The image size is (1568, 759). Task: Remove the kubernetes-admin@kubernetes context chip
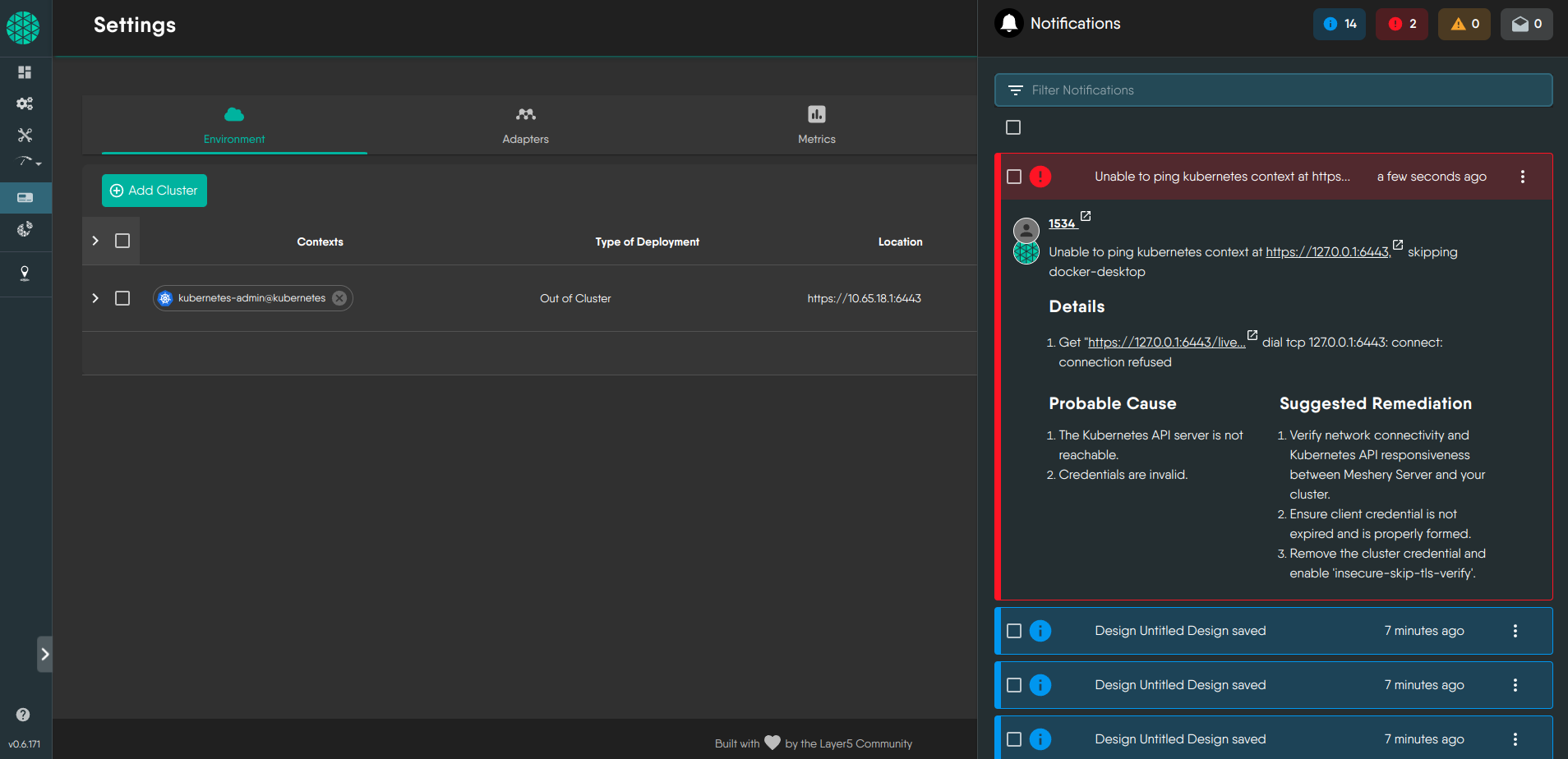(x=339, y=298)
